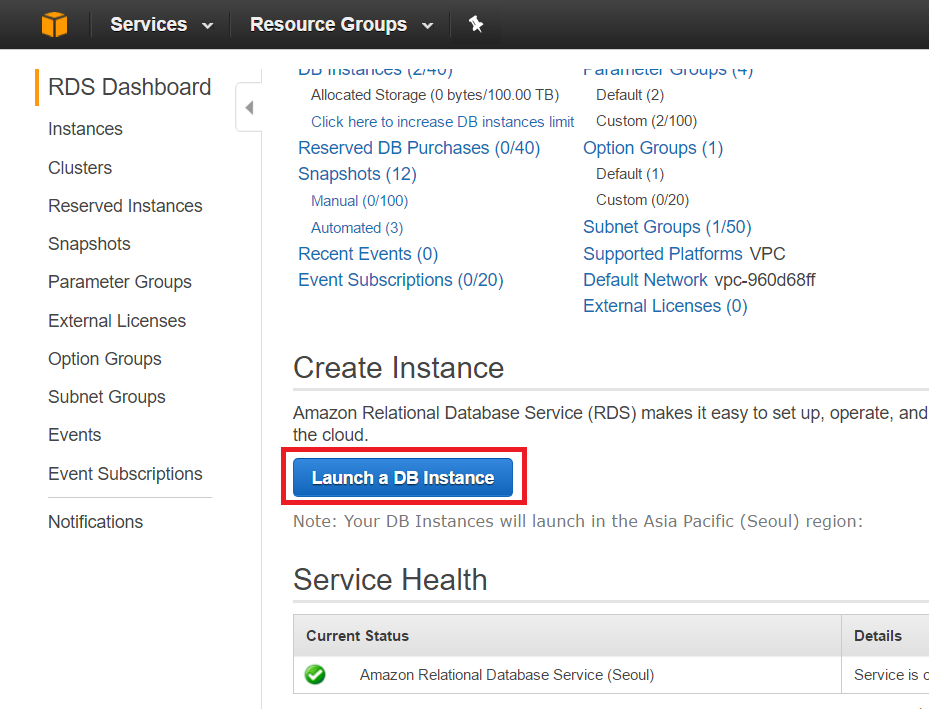Open Parameter Groups in sidebar
Screen dimensions: 929x709
[120, 282]
